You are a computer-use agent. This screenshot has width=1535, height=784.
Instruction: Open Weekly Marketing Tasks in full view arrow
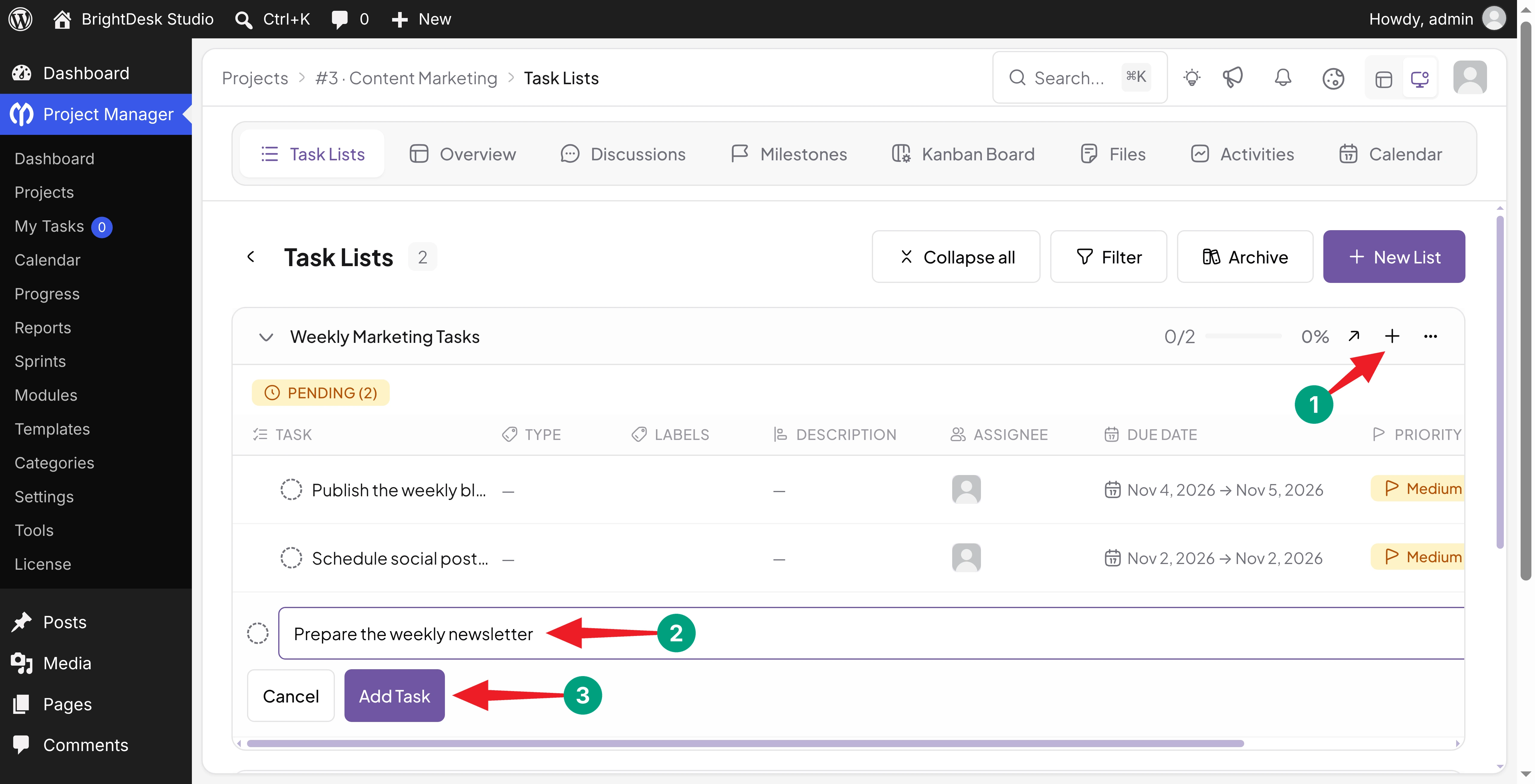(1354, 336)
